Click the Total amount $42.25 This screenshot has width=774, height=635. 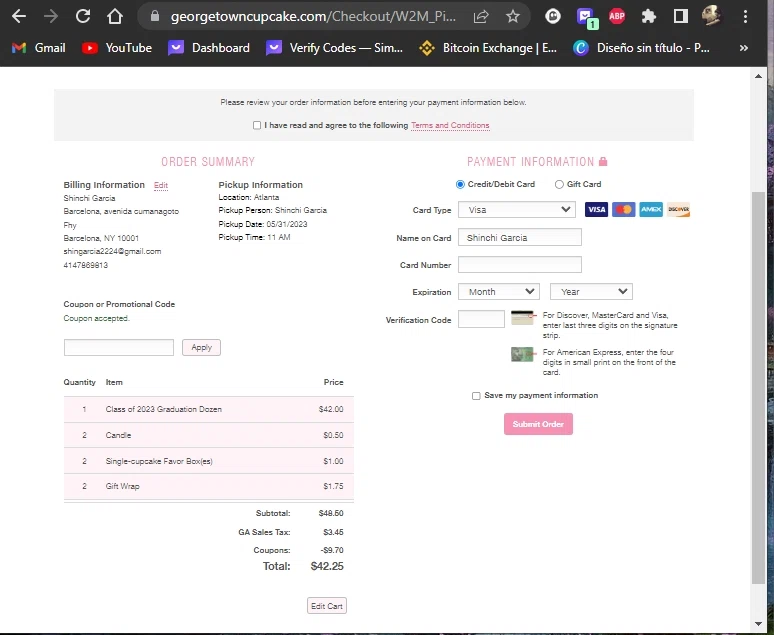tap(327, 566)
